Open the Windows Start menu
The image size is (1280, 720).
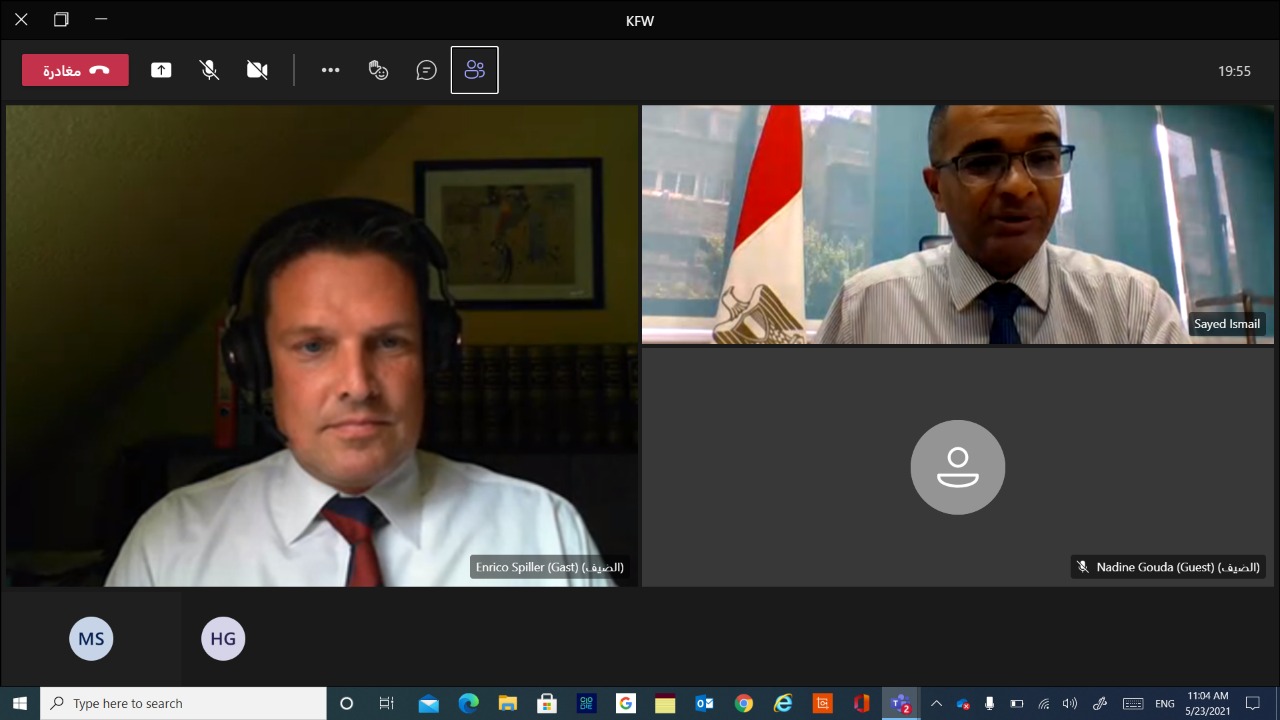(x=20, y=704)
